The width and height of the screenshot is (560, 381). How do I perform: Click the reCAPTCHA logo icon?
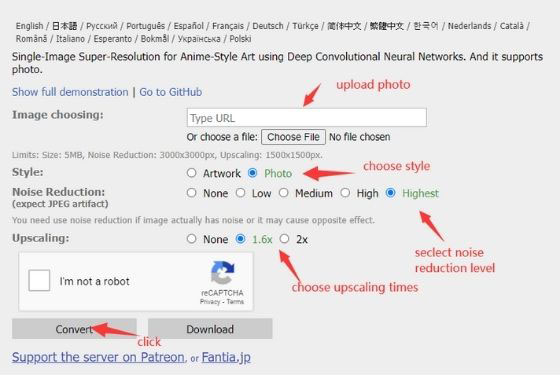(222, 273)
